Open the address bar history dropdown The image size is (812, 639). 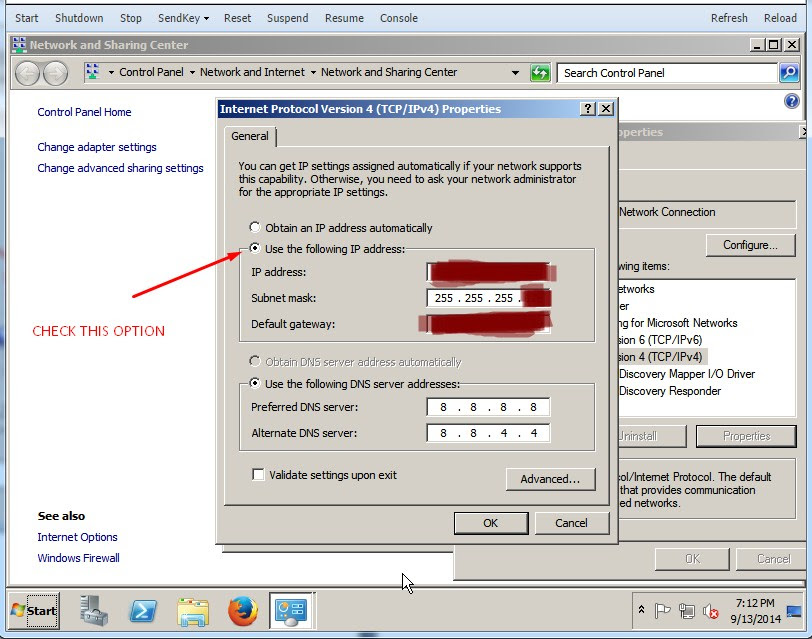515,72
